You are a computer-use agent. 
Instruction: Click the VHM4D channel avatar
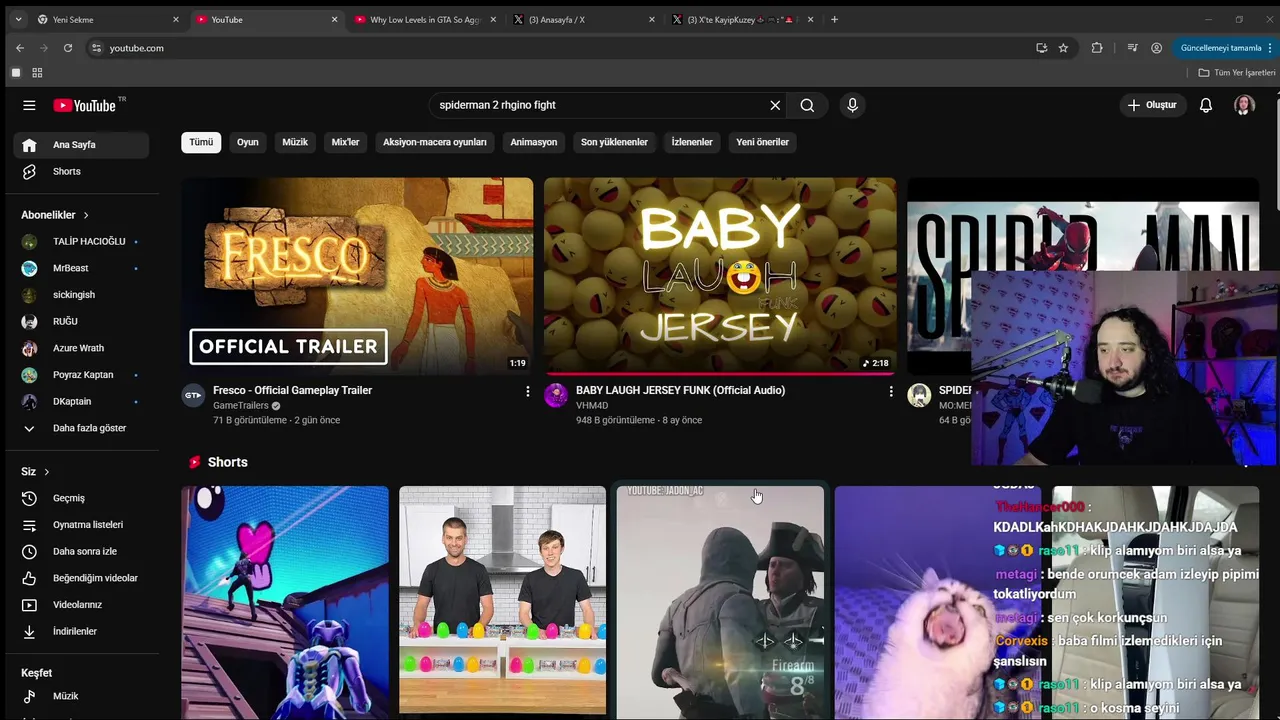tap(556, 395)
